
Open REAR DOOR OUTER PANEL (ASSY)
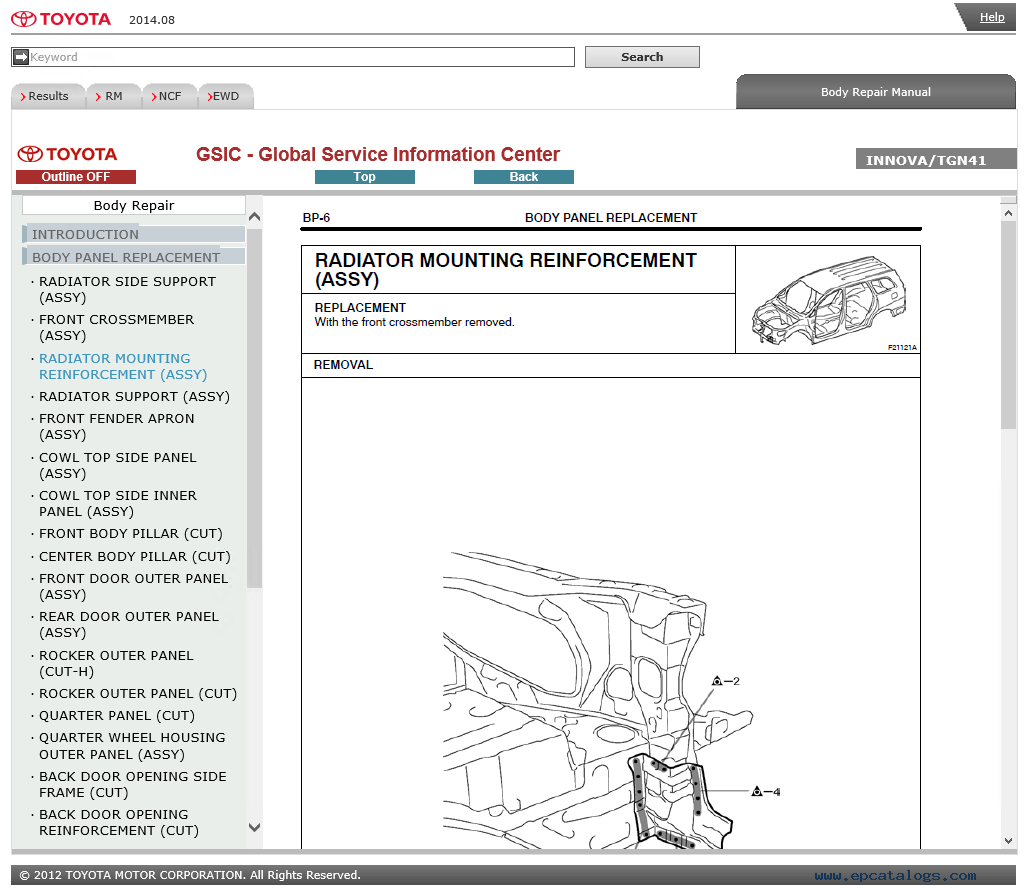point(129,624)
